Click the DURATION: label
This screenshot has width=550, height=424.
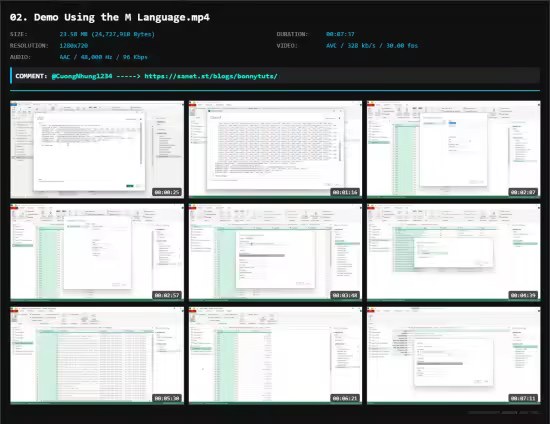292,34
